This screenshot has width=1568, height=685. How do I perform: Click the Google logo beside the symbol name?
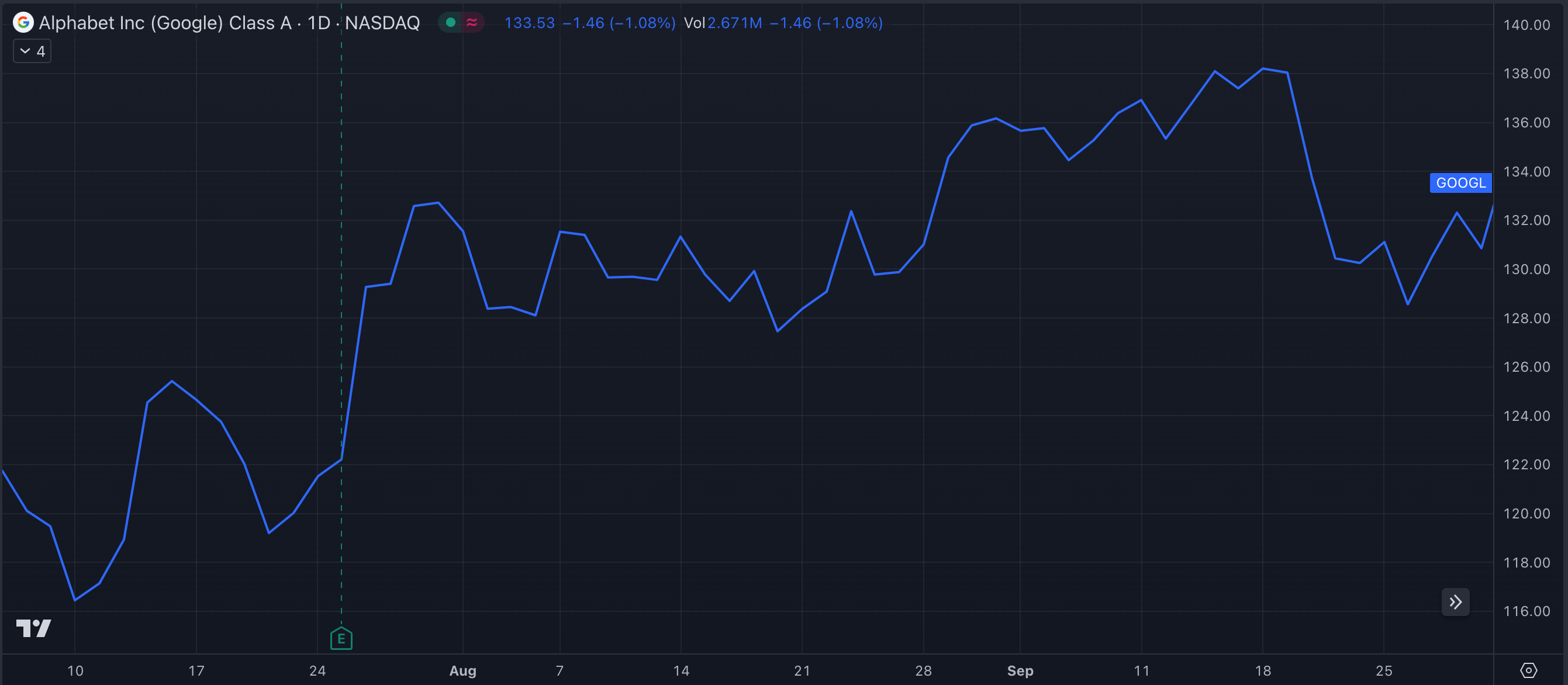pos(22,22)
